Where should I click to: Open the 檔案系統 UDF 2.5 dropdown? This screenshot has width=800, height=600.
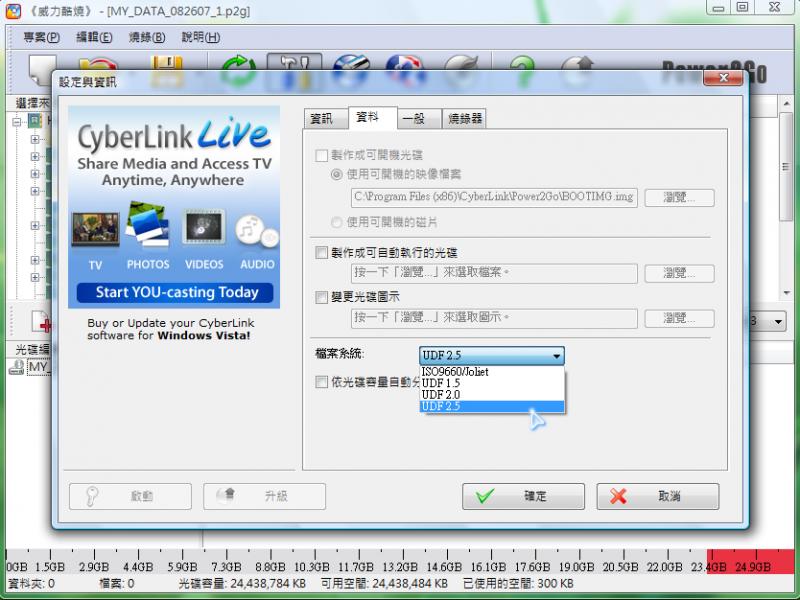click(x=492, y=356)
